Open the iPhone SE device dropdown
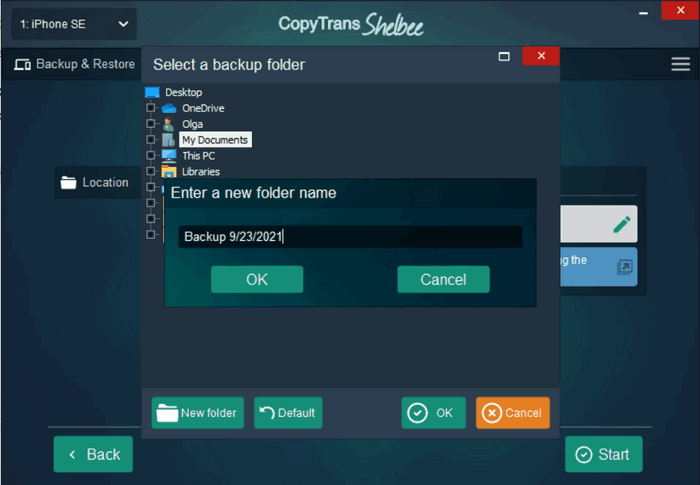Viewport: 700px width, 485px height. (74, 24)
